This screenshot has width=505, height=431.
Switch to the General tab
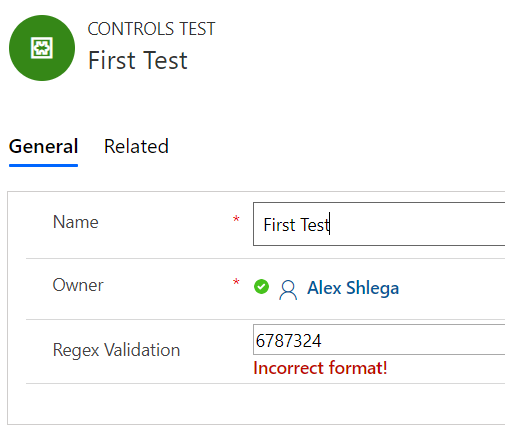[43, 146]
